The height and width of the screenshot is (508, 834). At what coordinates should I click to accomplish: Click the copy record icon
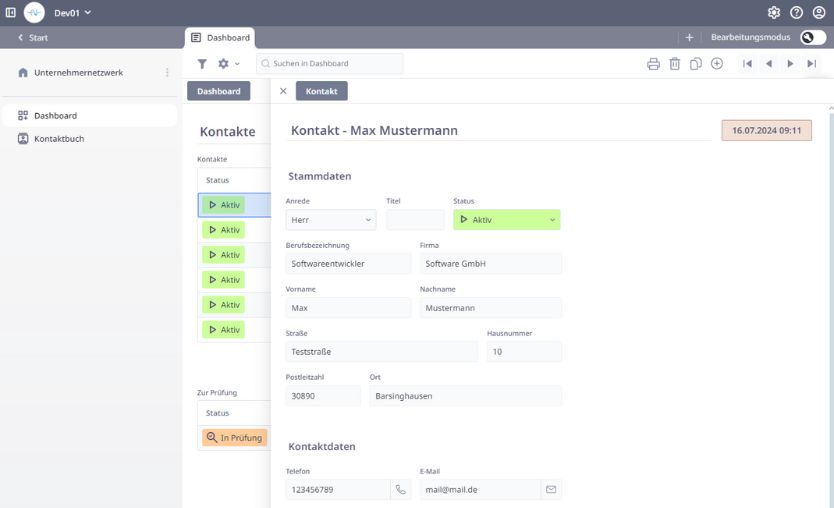(x=696, y=64)
